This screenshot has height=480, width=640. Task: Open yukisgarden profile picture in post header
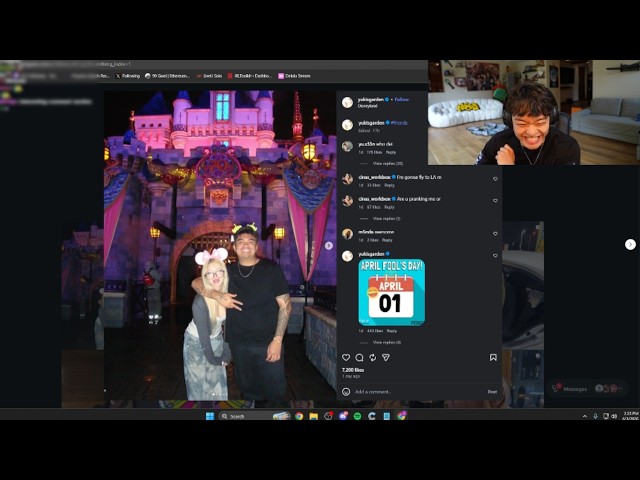[x=347, y=102]
